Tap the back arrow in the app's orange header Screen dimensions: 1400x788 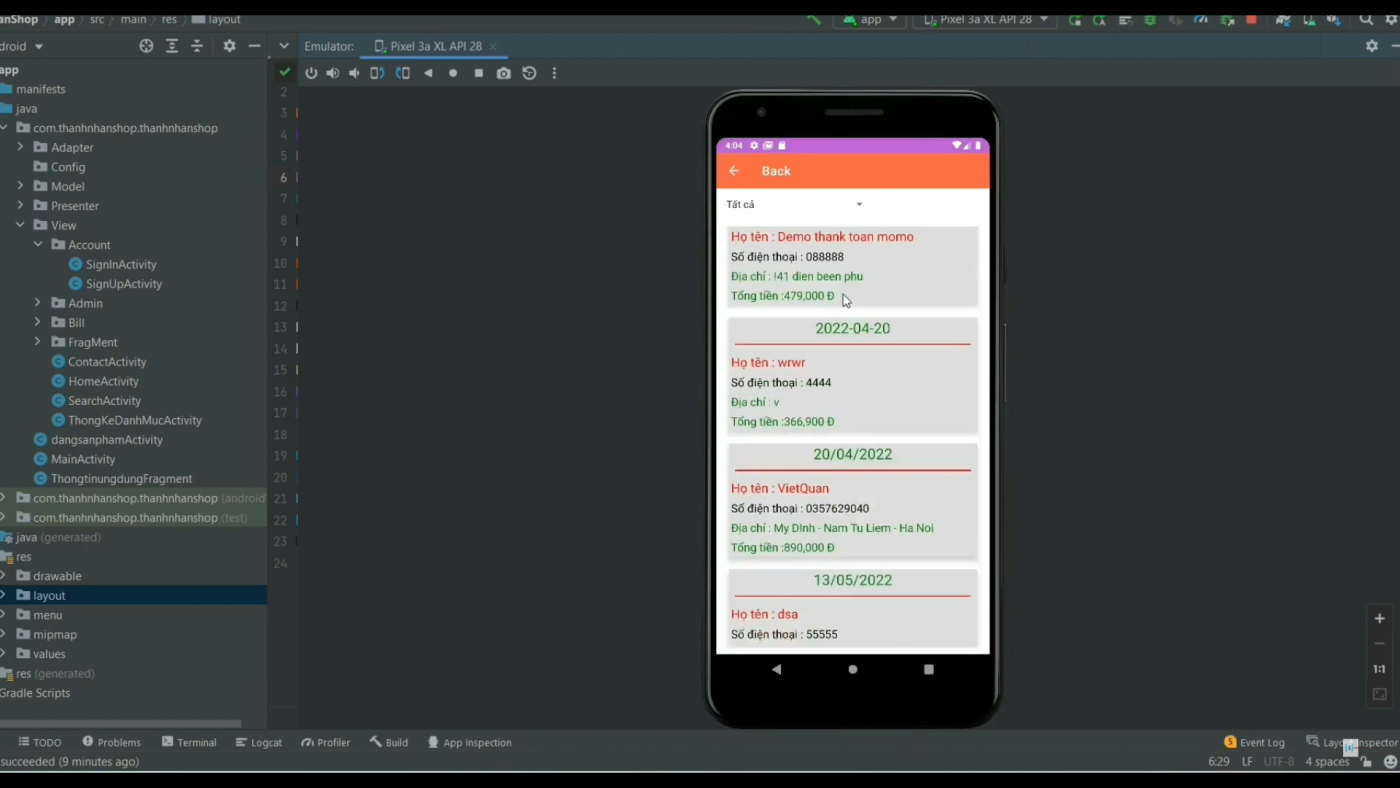tap(734, 171)
